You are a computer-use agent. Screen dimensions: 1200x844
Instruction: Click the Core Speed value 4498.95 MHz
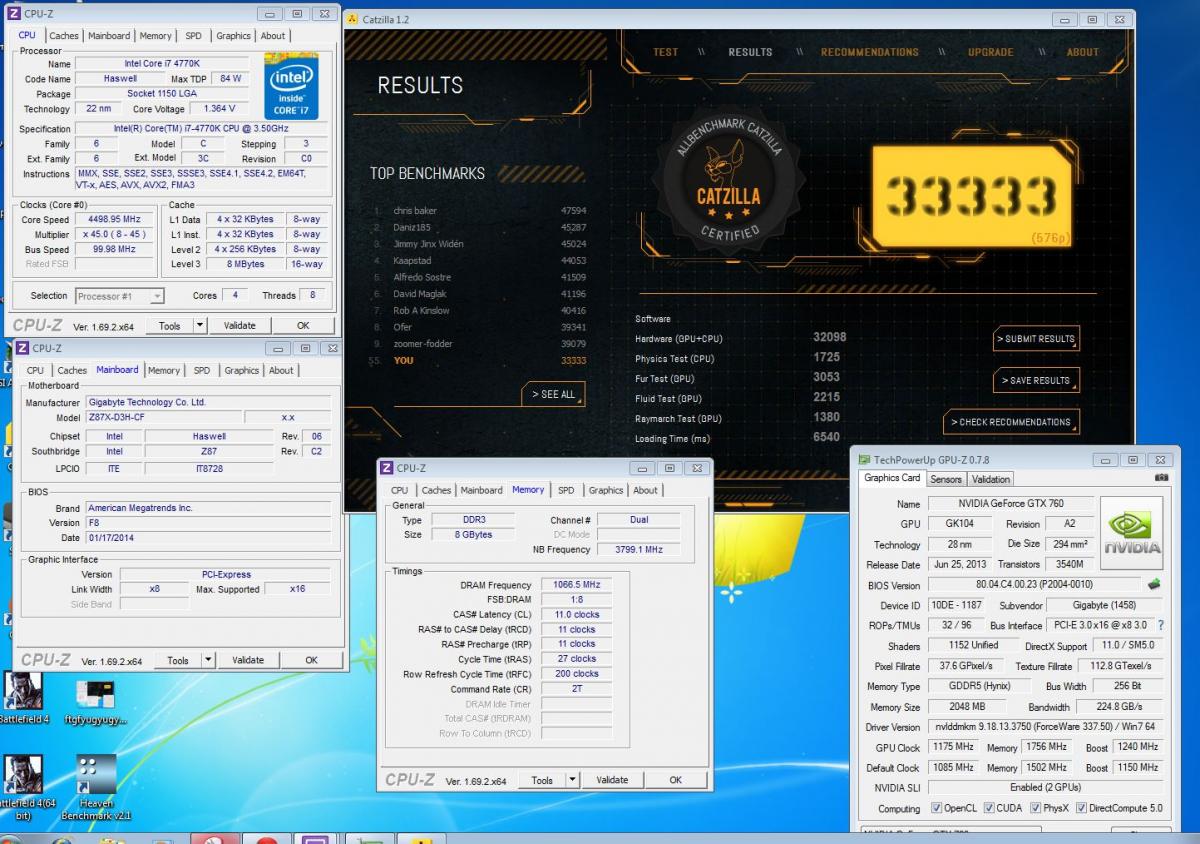pos(115,219)
